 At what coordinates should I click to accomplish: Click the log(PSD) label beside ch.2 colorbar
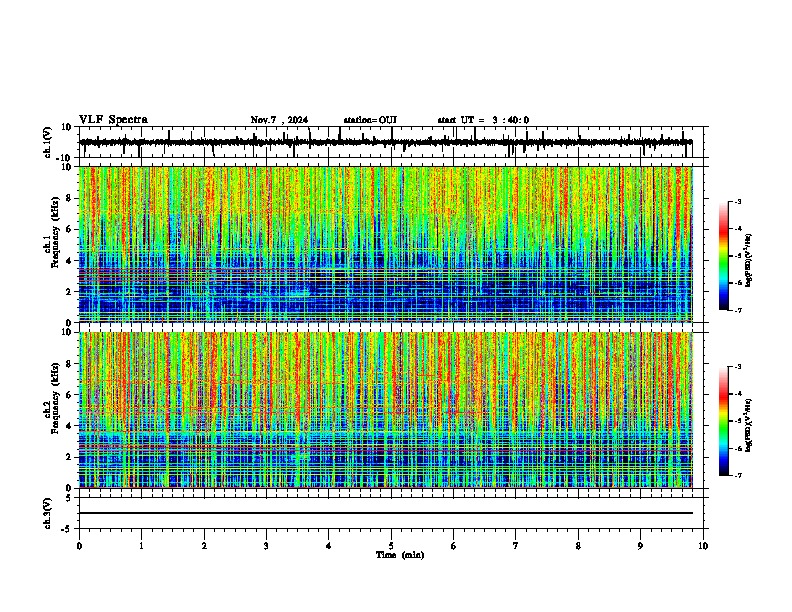[749, 425]
